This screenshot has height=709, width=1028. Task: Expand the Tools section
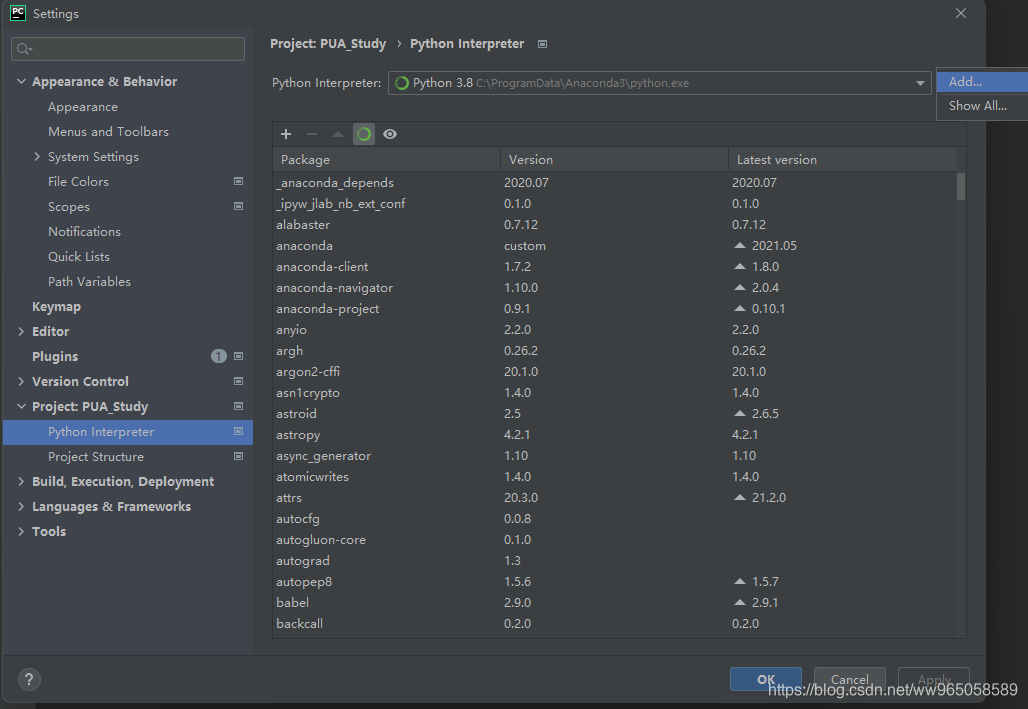tap(21, 531)
